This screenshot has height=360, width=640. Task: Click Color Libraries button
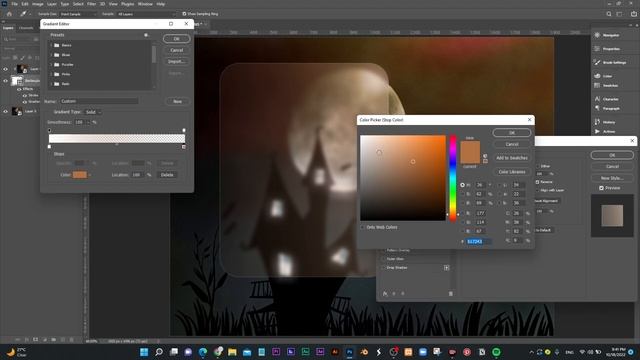point(512,172)
